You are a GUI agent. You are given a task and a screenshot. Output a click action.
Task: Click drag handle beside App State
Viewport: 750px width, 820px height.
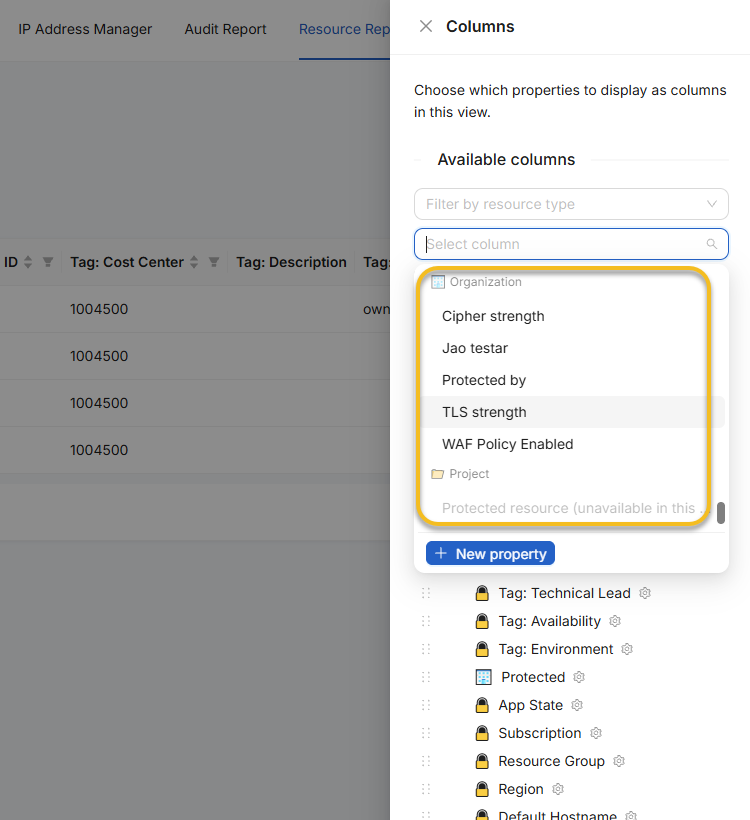[426, 705]
